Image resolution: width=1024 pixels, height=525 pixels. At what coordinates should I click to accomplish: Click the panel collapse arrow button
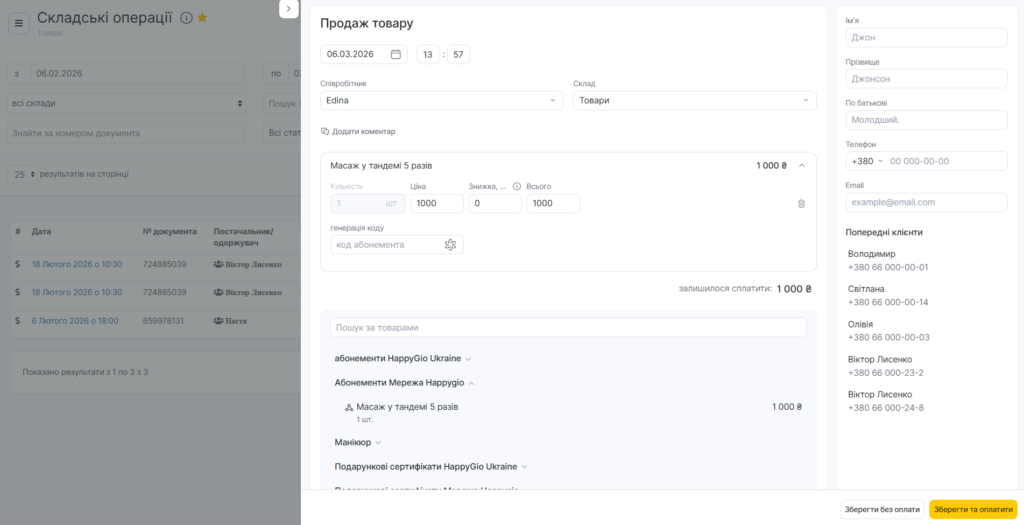(x=288, y=8)
